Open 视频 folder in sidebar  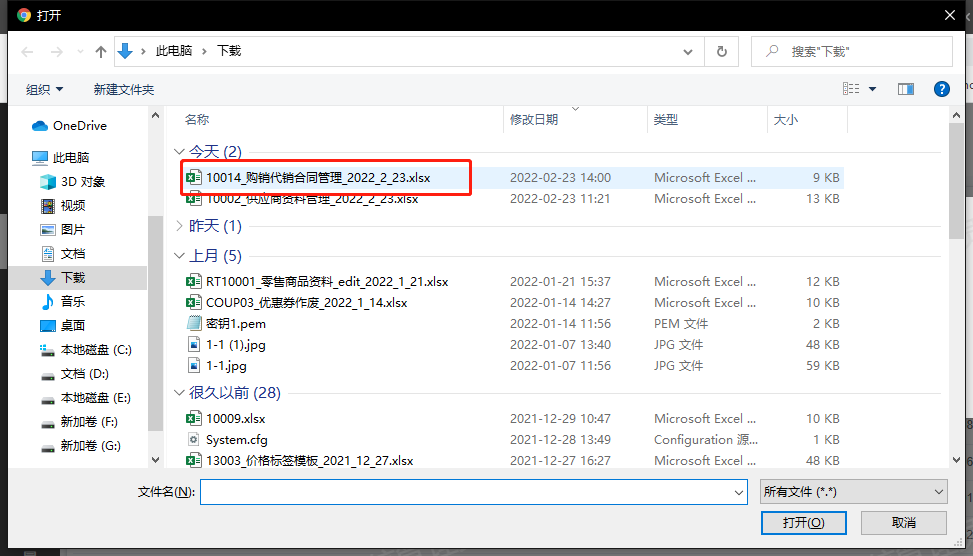(63, 206)
